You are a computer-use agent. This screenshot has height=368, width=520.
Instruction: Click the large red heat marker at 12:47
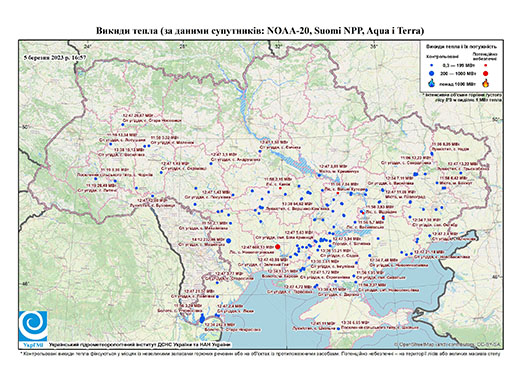click(x=278, y=247)
